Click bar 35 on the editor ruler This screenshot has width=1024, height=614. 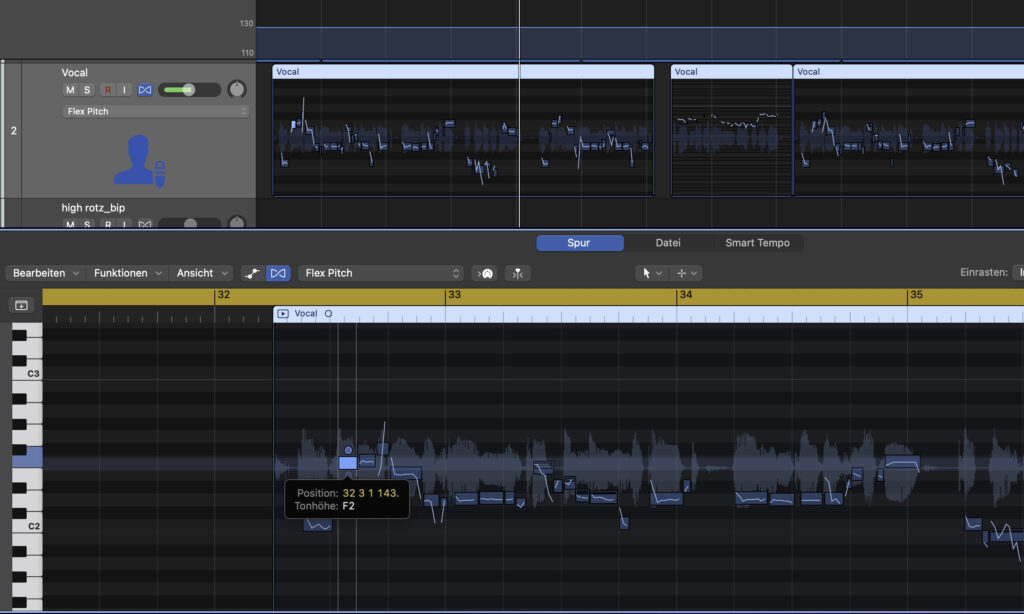916,295
